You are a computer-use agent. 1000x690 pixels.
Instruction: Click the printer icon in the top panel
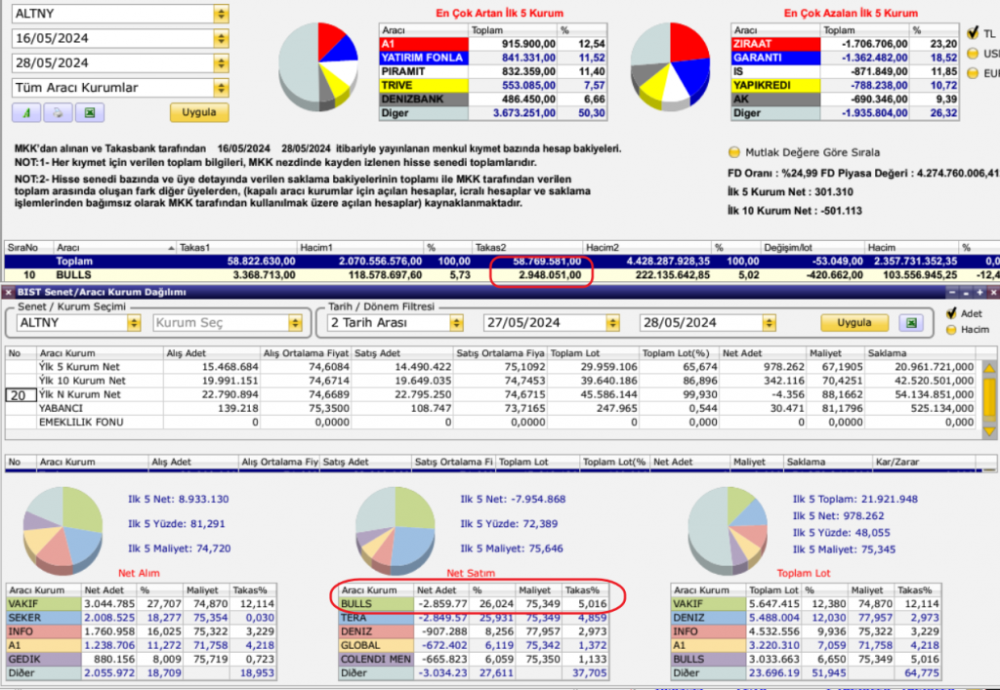click(58, 113)
